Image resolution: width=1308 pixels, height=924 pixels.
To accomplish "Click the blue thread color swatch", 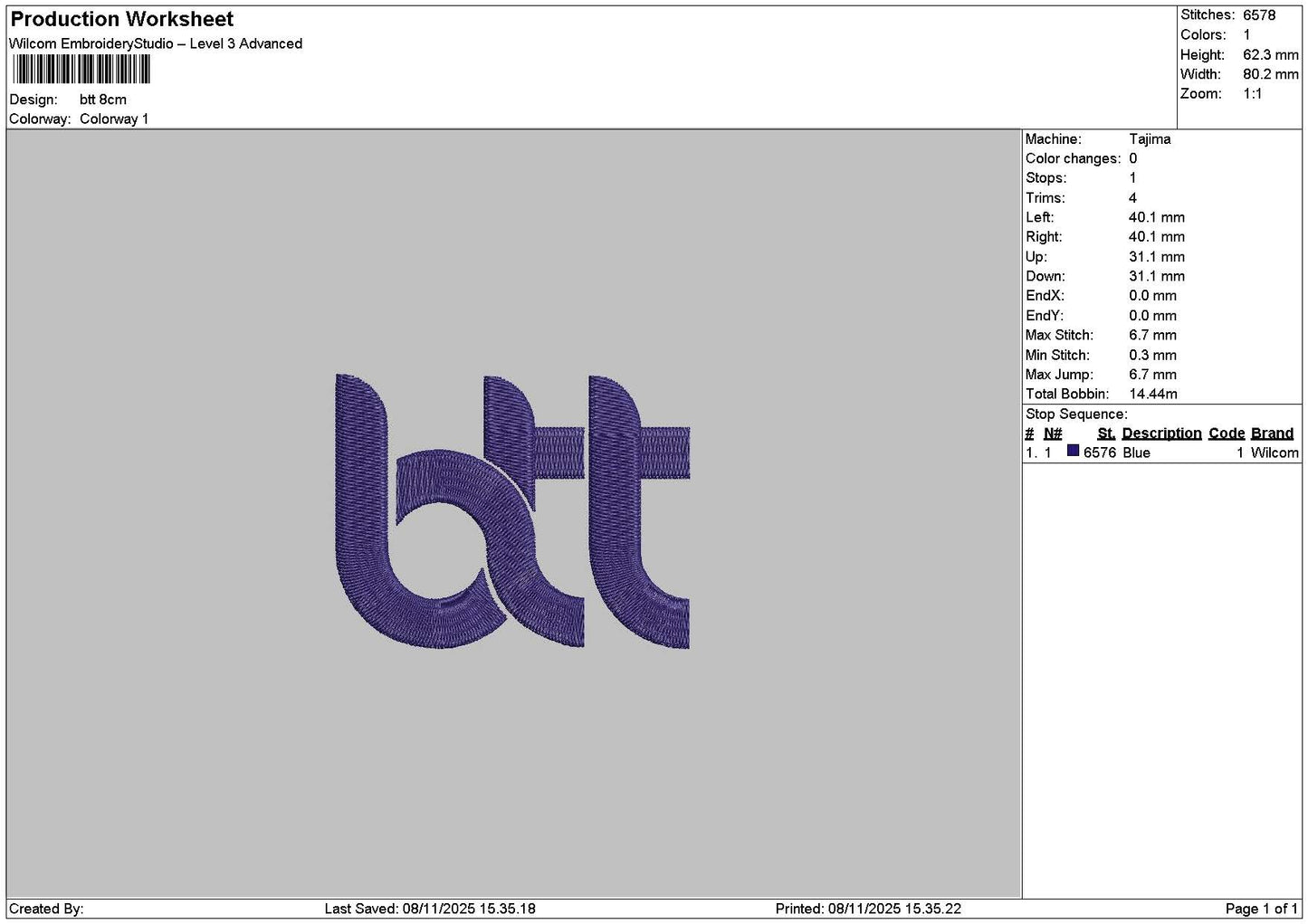I will 1074,451.
